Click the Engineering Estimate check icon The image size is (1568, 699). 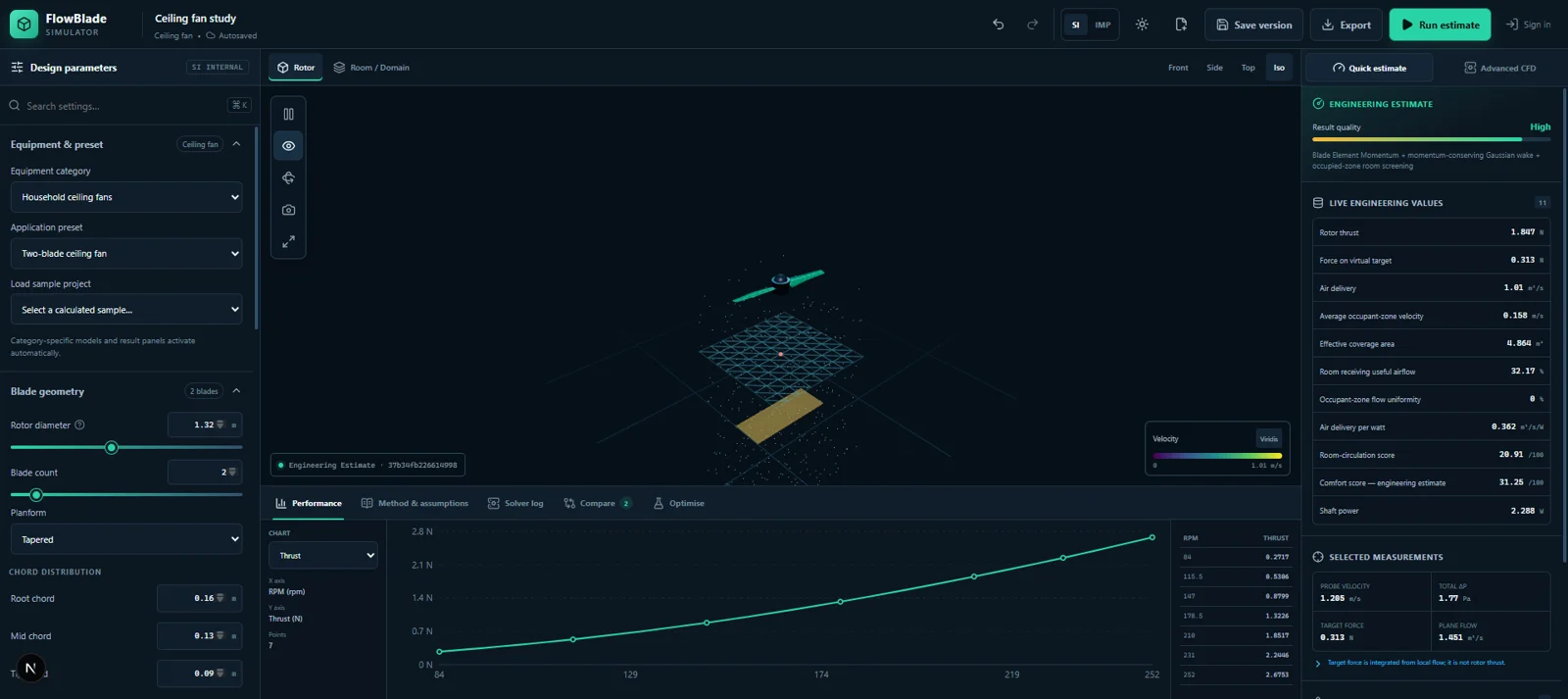1318,103
